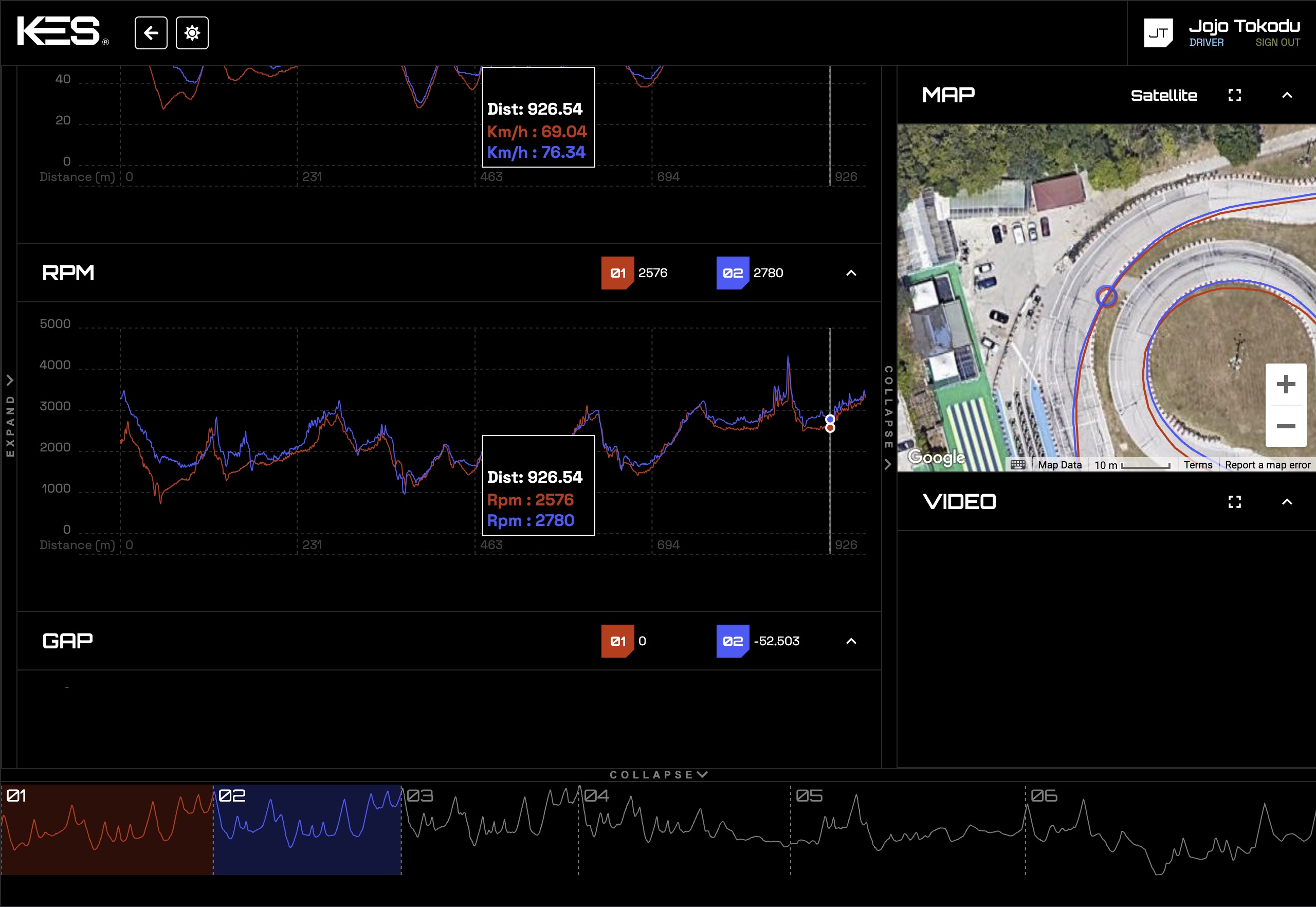Click the KES logo

point(63,31)
